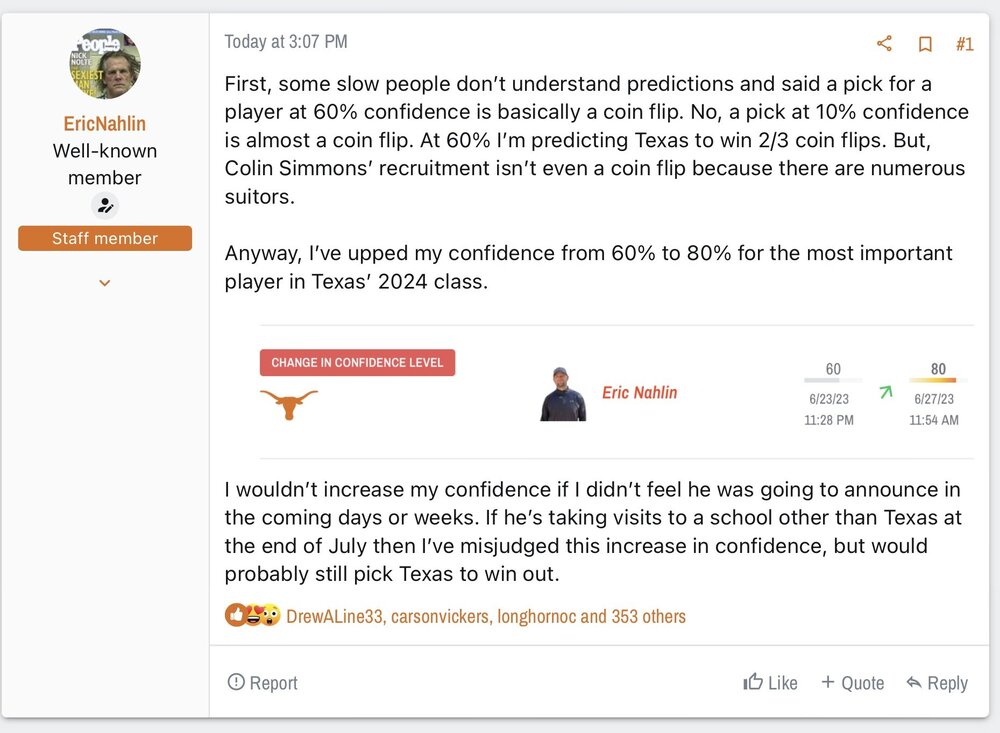Click the Change in Confidence Level label
1000x733 pixels.
pyautogui.click(x=357, y=362)
